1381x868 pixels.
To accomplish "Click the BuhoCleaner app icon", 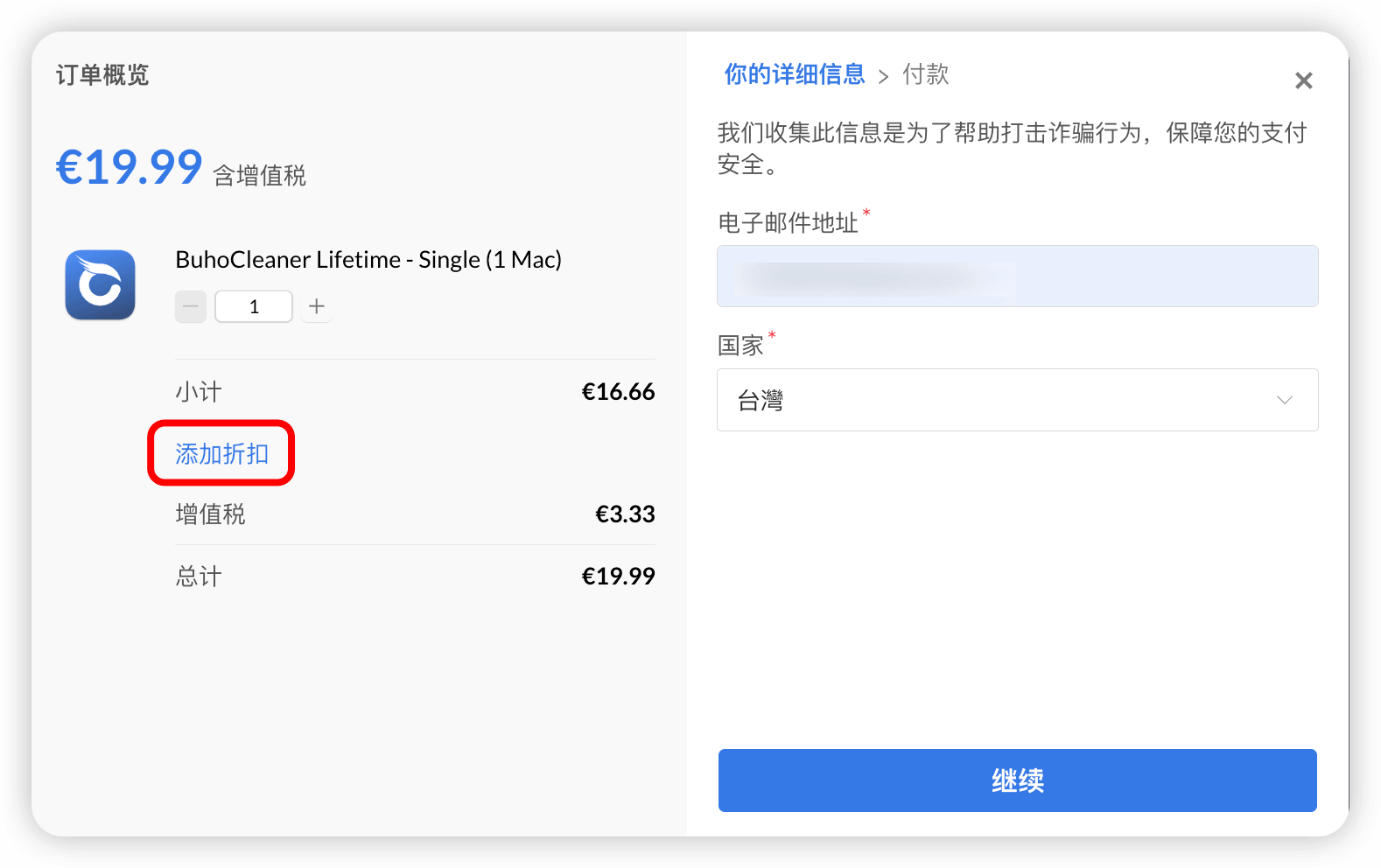I will pos(100,285).
